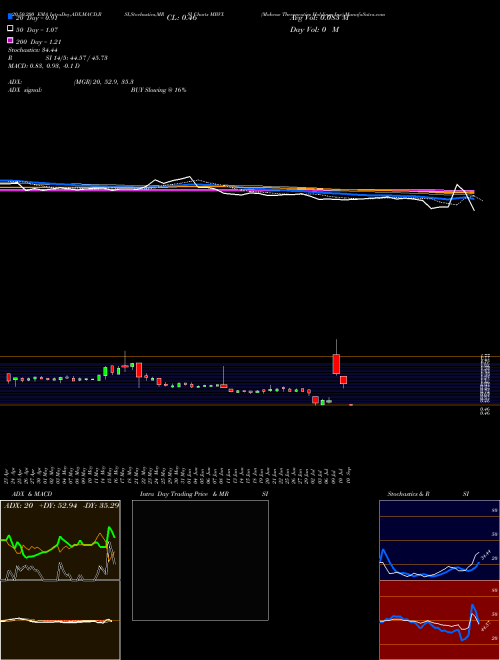Click the 'ADX signal:' label

(x=25, y=90)
